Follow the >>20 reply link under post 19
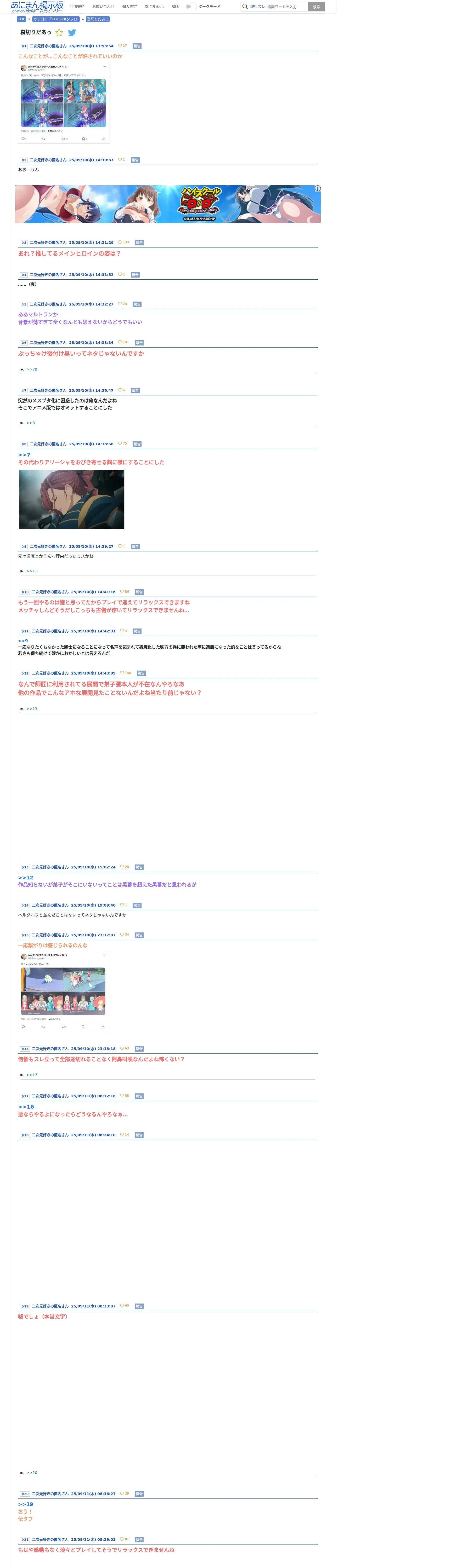474x1568 pixels. coord(32,1472)
